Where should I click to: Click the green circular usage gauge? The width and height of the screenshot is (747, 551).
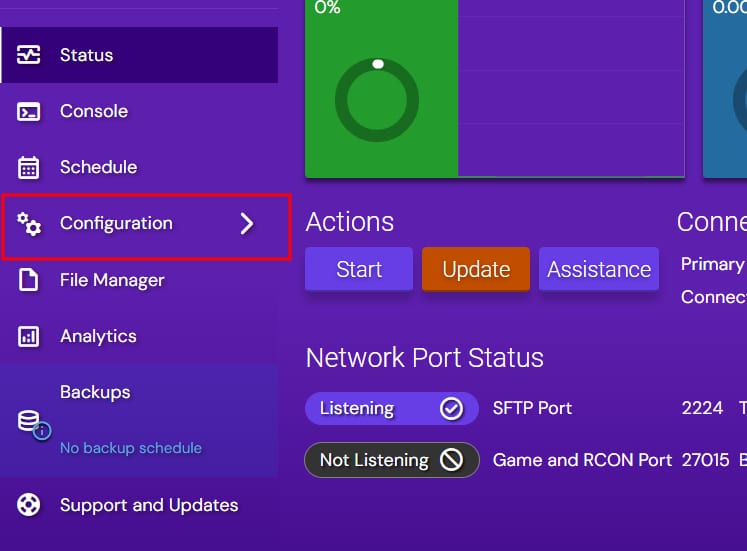[x=377, y=101]
